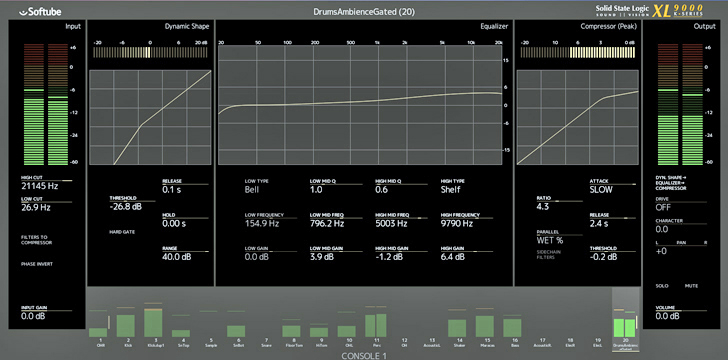Adjust High Mid Gain -1.2 dB
Viewport: 728px width, 360px height.
tap(402, 253)
